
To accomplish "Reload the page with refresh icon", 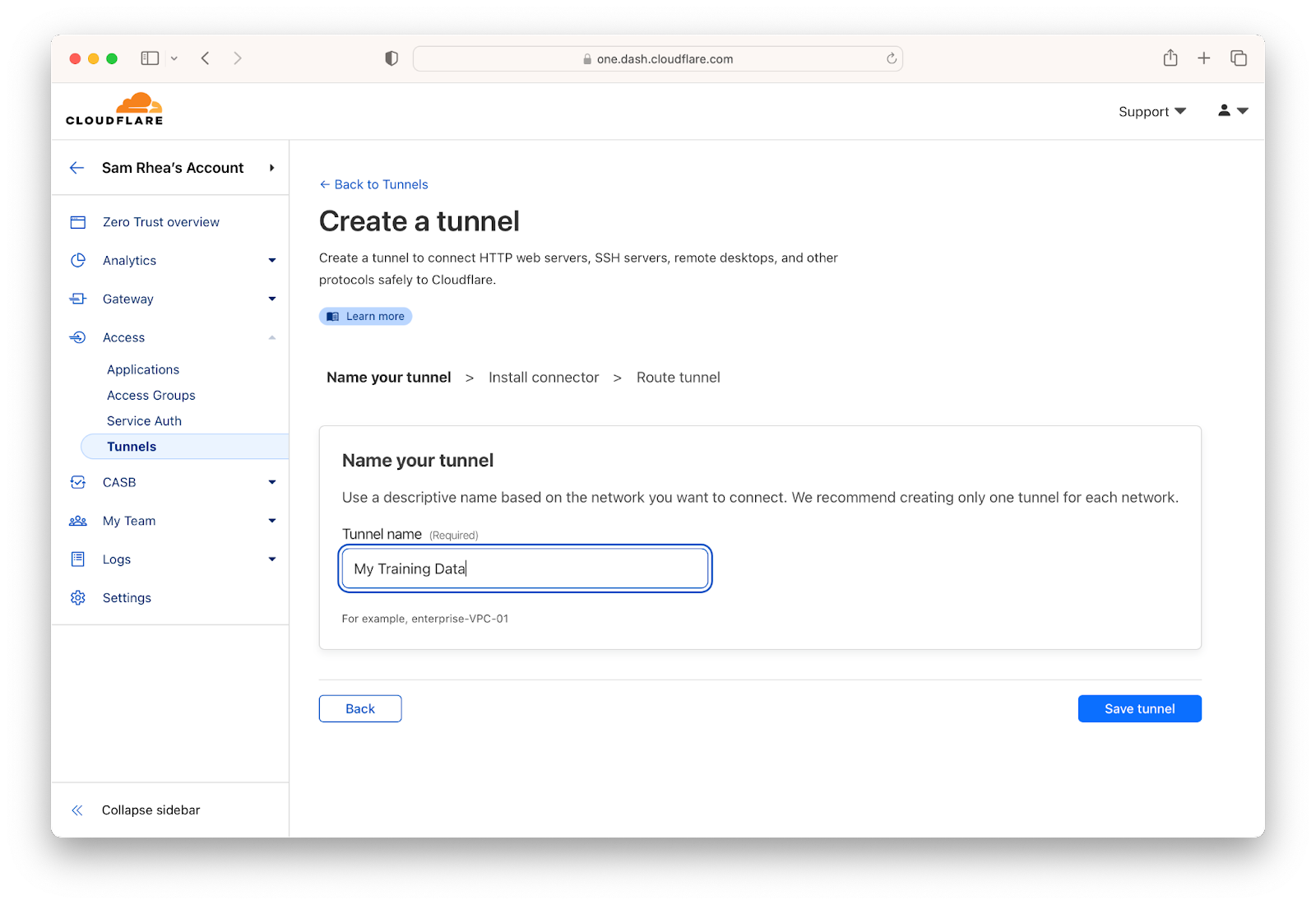I will pos(892,58).
